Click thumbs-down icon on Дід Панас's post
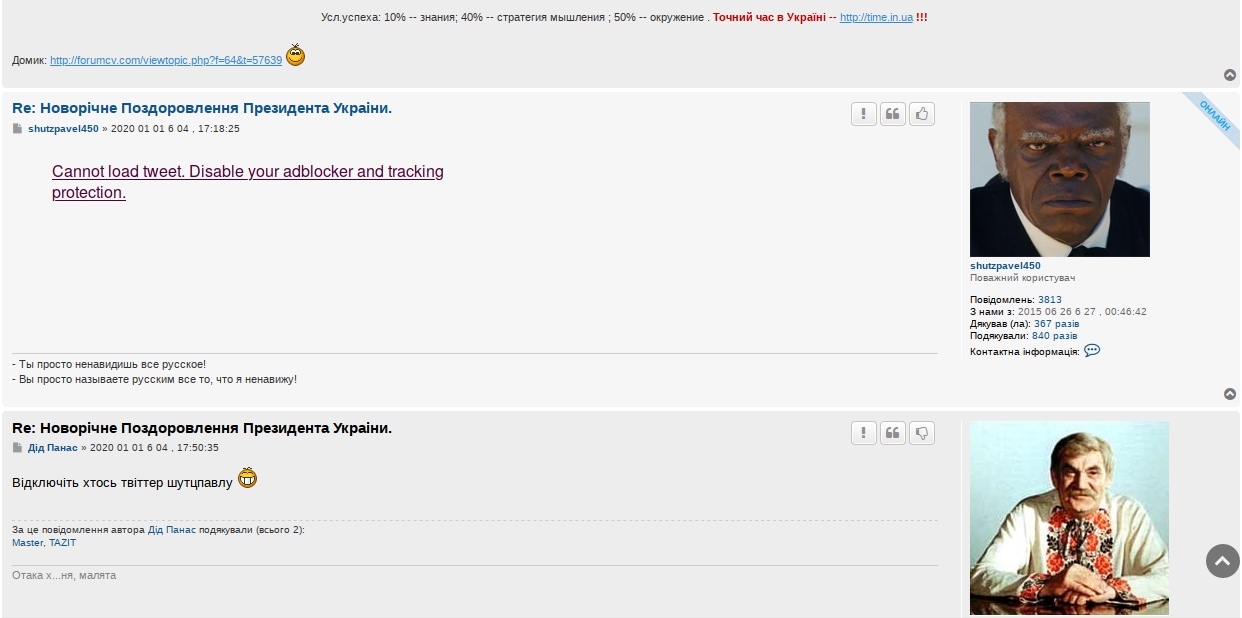1242x618 pixels. point(922,433)
